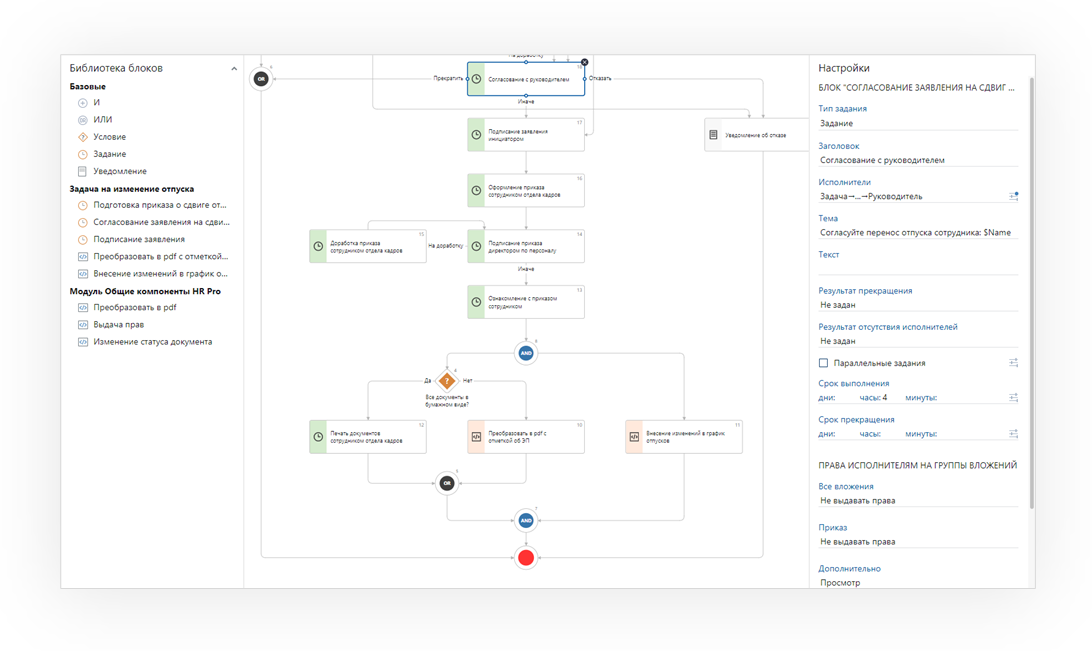Image resolution: width=1092 pixels, height=651 pixels.
Task: Click the red end-event circle on canvas
Action: point(526,557)
